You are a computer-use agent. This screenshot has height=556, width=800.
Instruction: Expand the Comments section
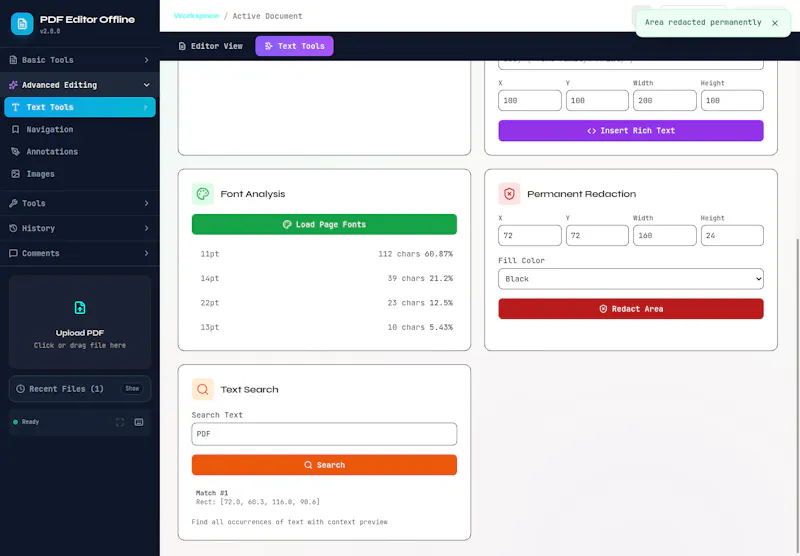[x=80, y=253]
